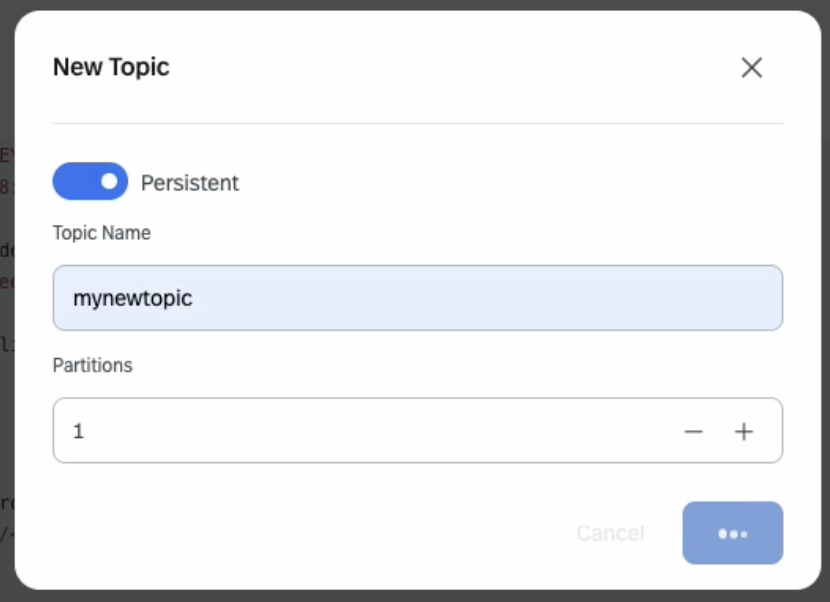Click empty space right of mynewtopic text
The image size is (830, 602).
point(500,298)
